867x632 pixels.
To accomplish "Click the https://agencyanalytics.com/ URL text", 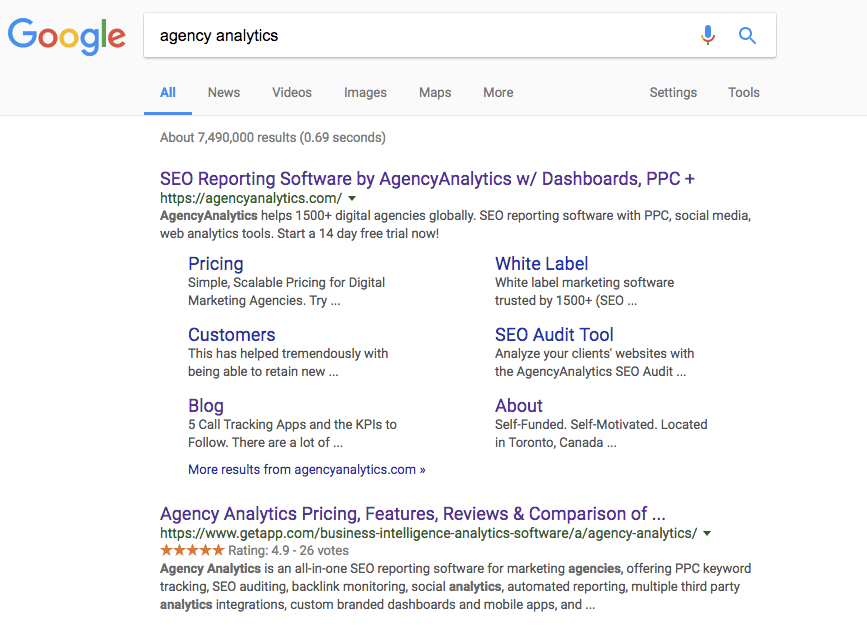I will (x=251, y=199).
